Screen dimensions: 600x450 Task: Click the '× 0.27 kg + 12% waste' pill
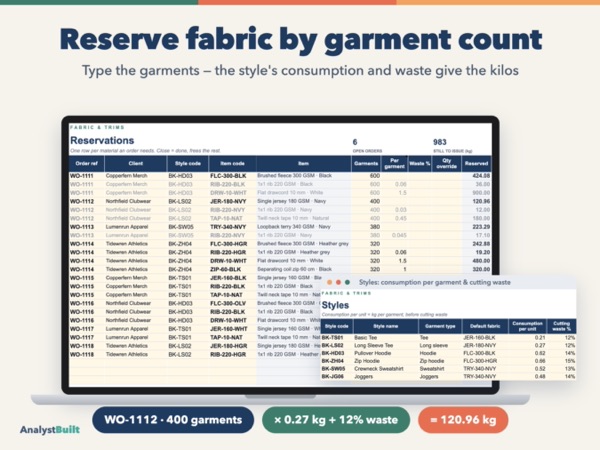coord(336,420)
